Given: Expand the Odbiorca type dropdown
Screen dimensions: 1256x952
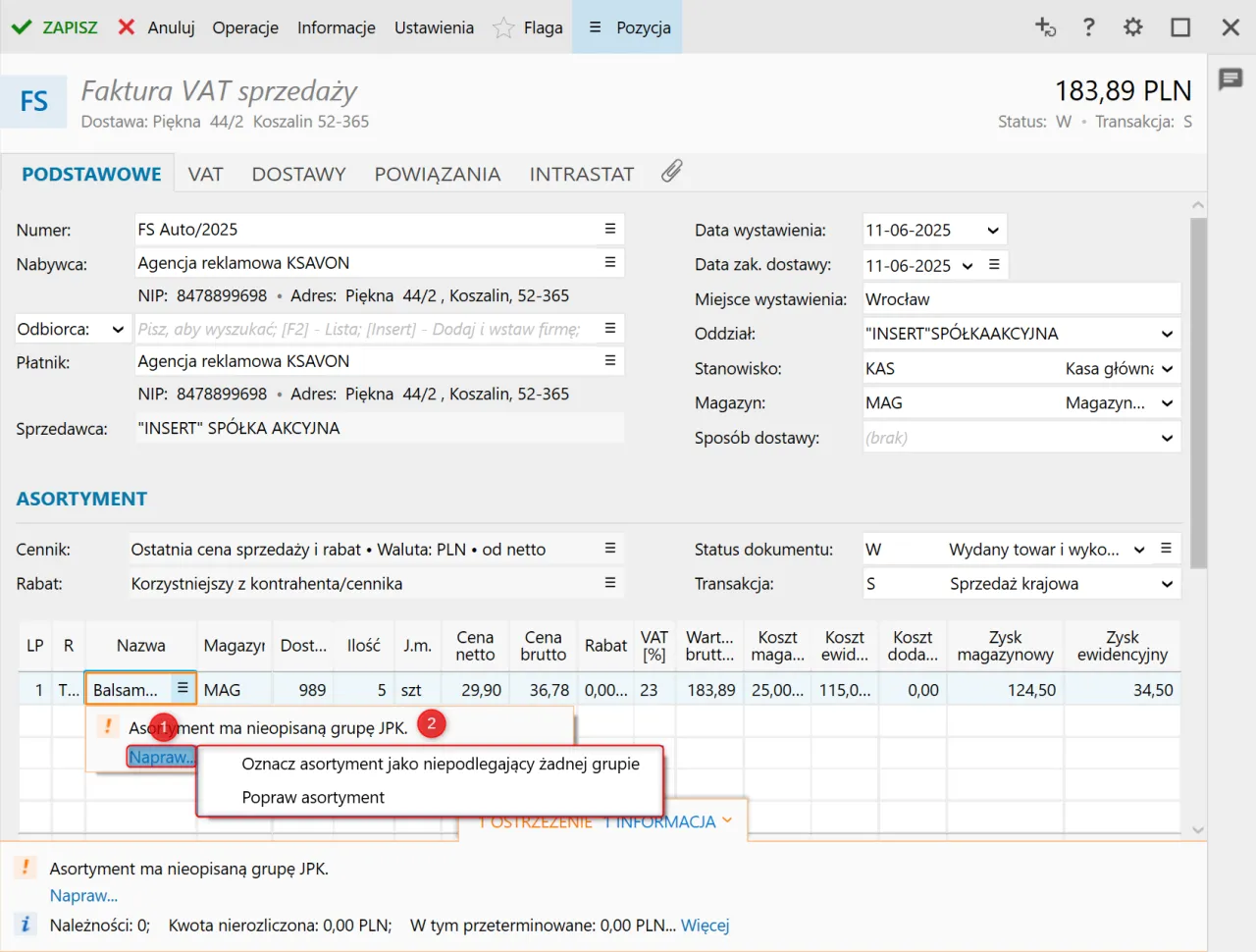Looking at the screenshot, I should [118, 330].
